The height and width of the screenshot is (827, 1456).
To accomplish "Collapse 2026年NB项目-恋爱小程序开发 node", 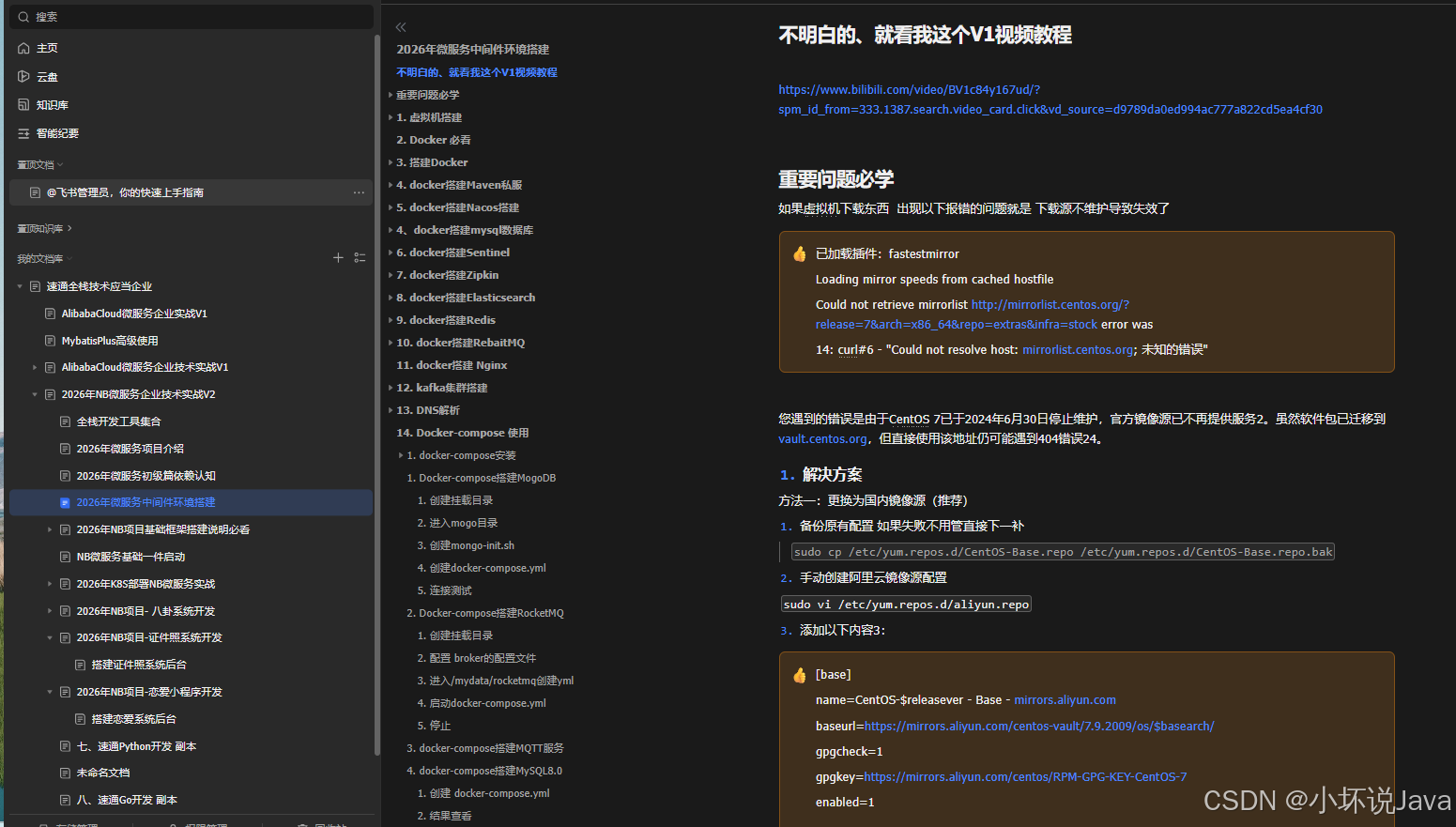I will point(50,692).
